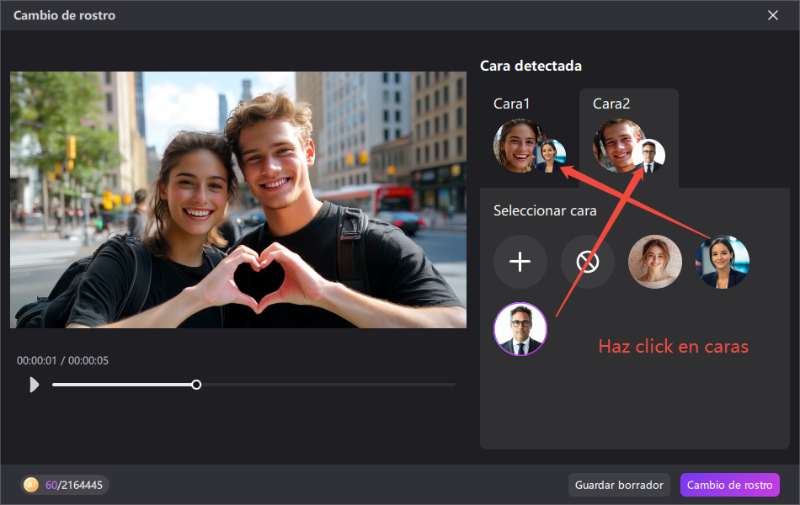Open the Cara2 detected face tab
Viewport: 800px width, 505px height.
(x=629, y=138)
